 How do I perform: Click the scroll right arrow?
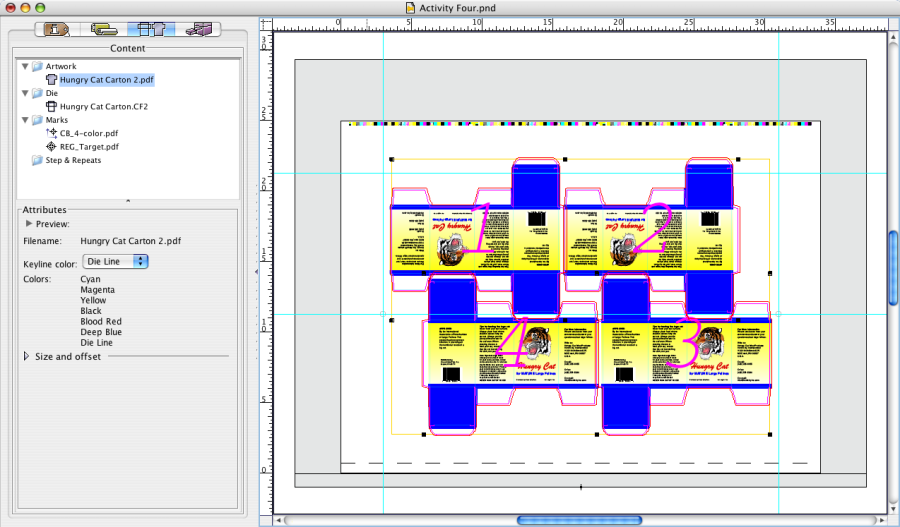[x=882, y=520]
